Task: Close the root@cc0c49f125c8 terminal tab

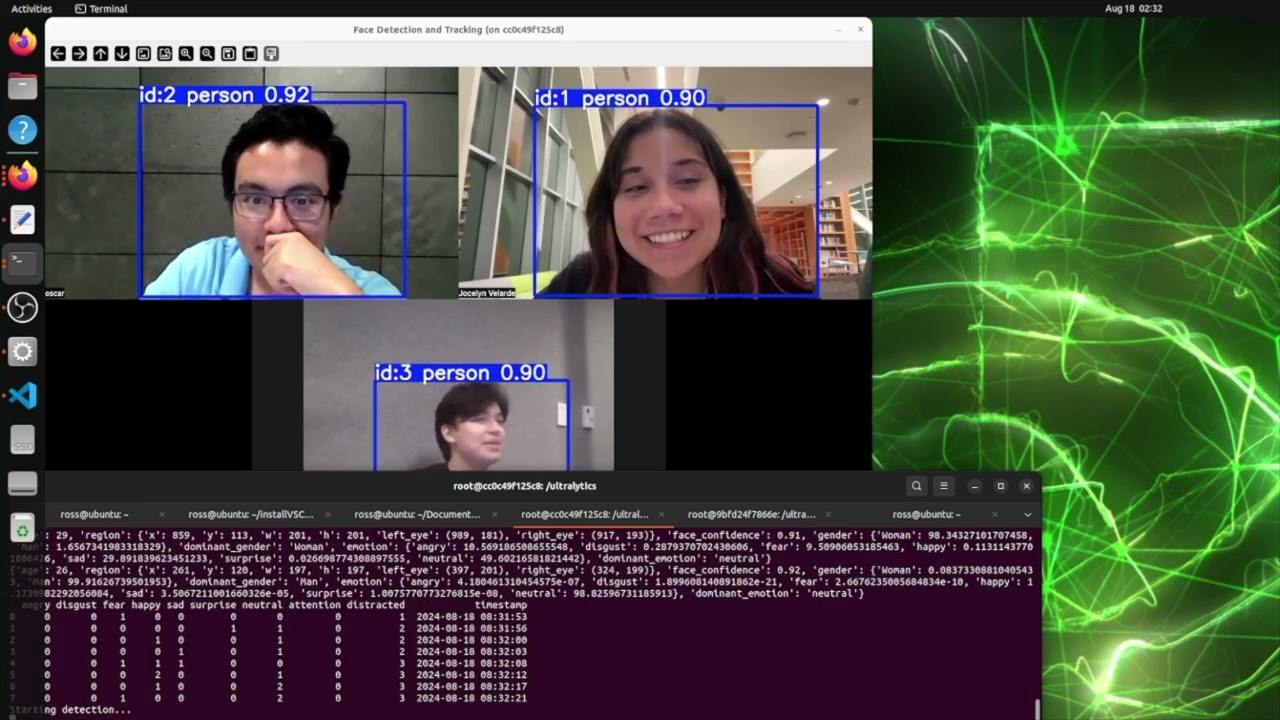Action: click(661, 514)
